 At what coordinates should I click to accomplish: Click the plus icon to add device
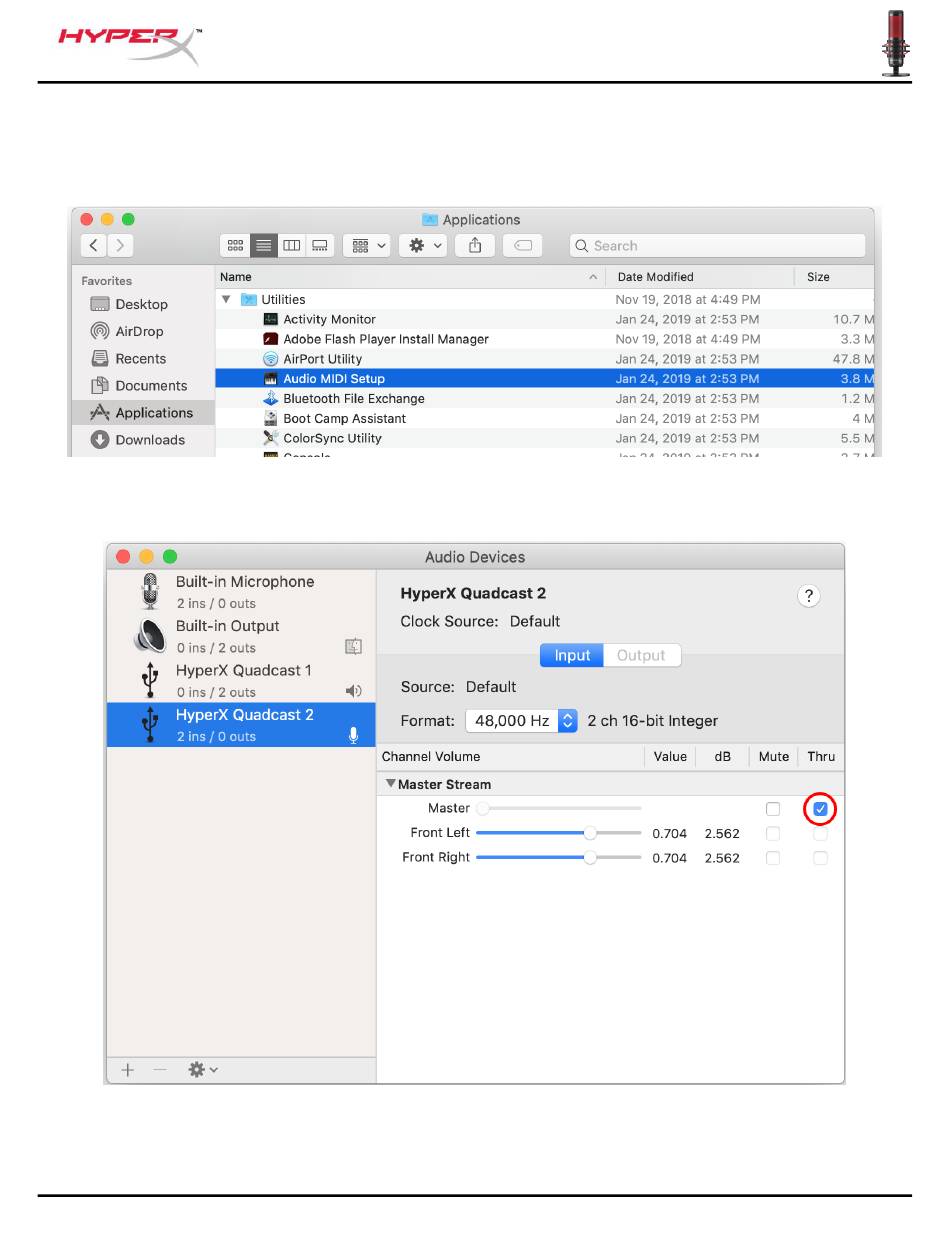(x=128, y=1069)
